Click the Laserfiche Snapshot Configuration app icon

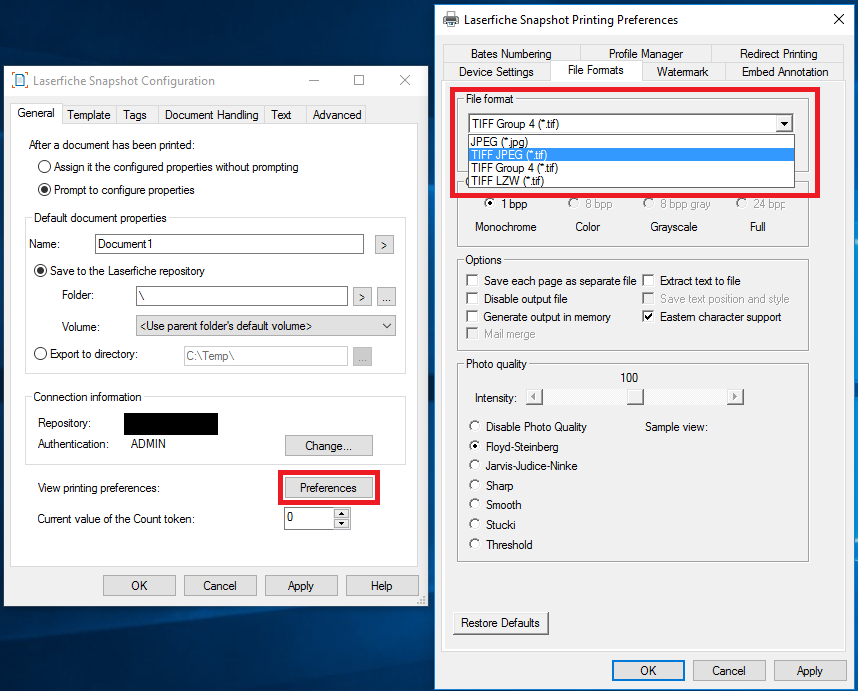click(x=20, y=80)
